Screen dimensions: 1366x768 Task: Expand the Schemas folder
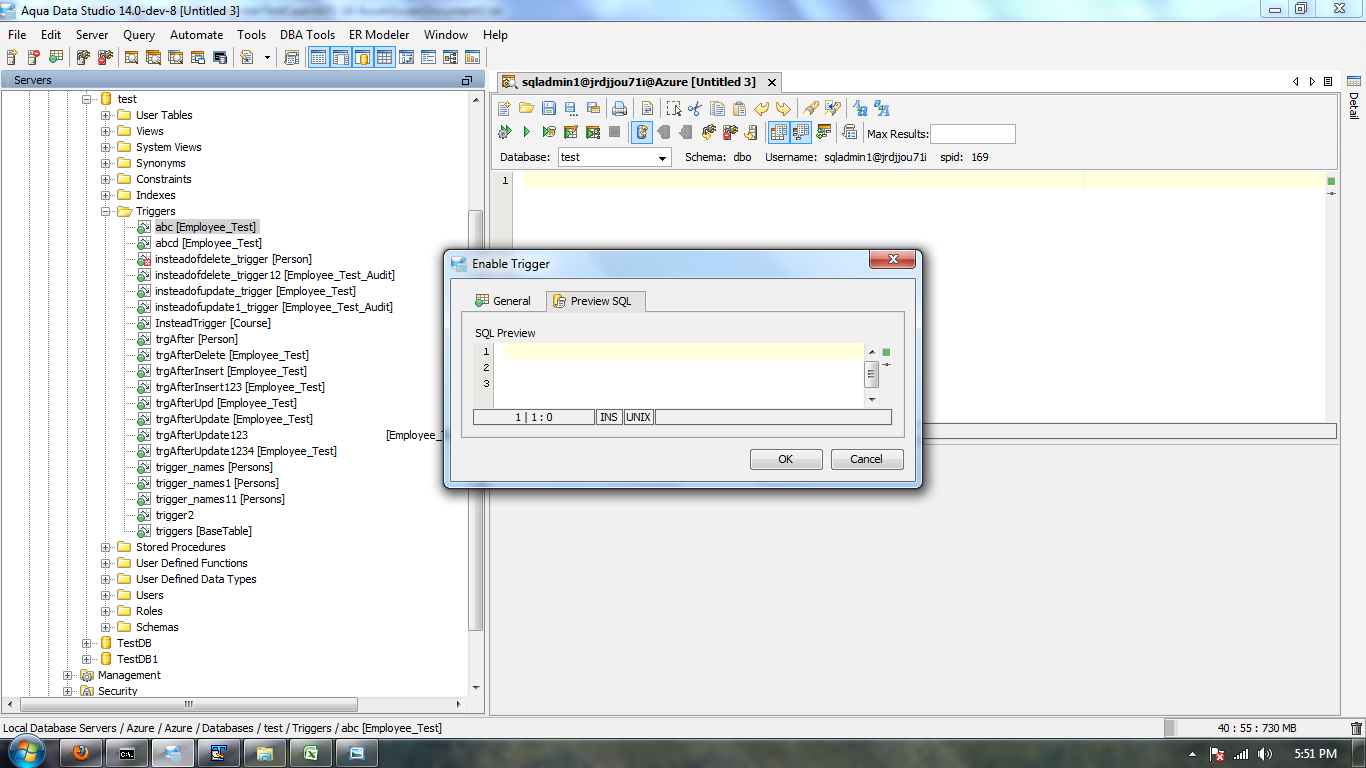click(x=106, y=627)
